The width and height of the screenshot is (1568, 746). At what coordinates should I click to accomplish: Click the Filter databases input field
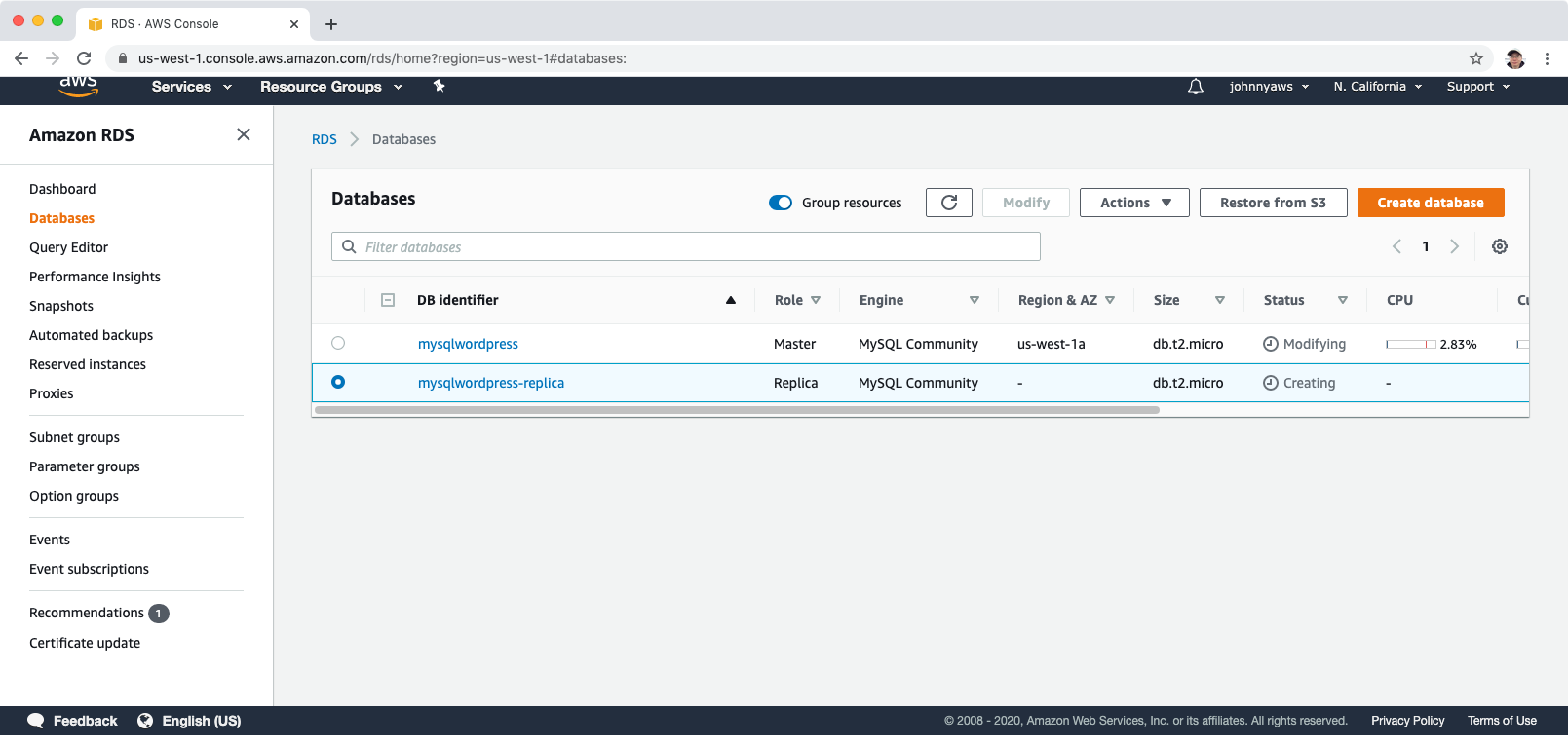(x=686, y=246)
